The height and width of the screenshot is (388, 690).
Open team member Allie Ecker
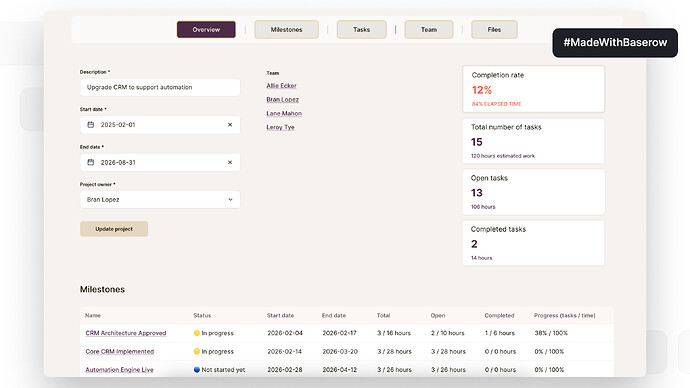281,85
